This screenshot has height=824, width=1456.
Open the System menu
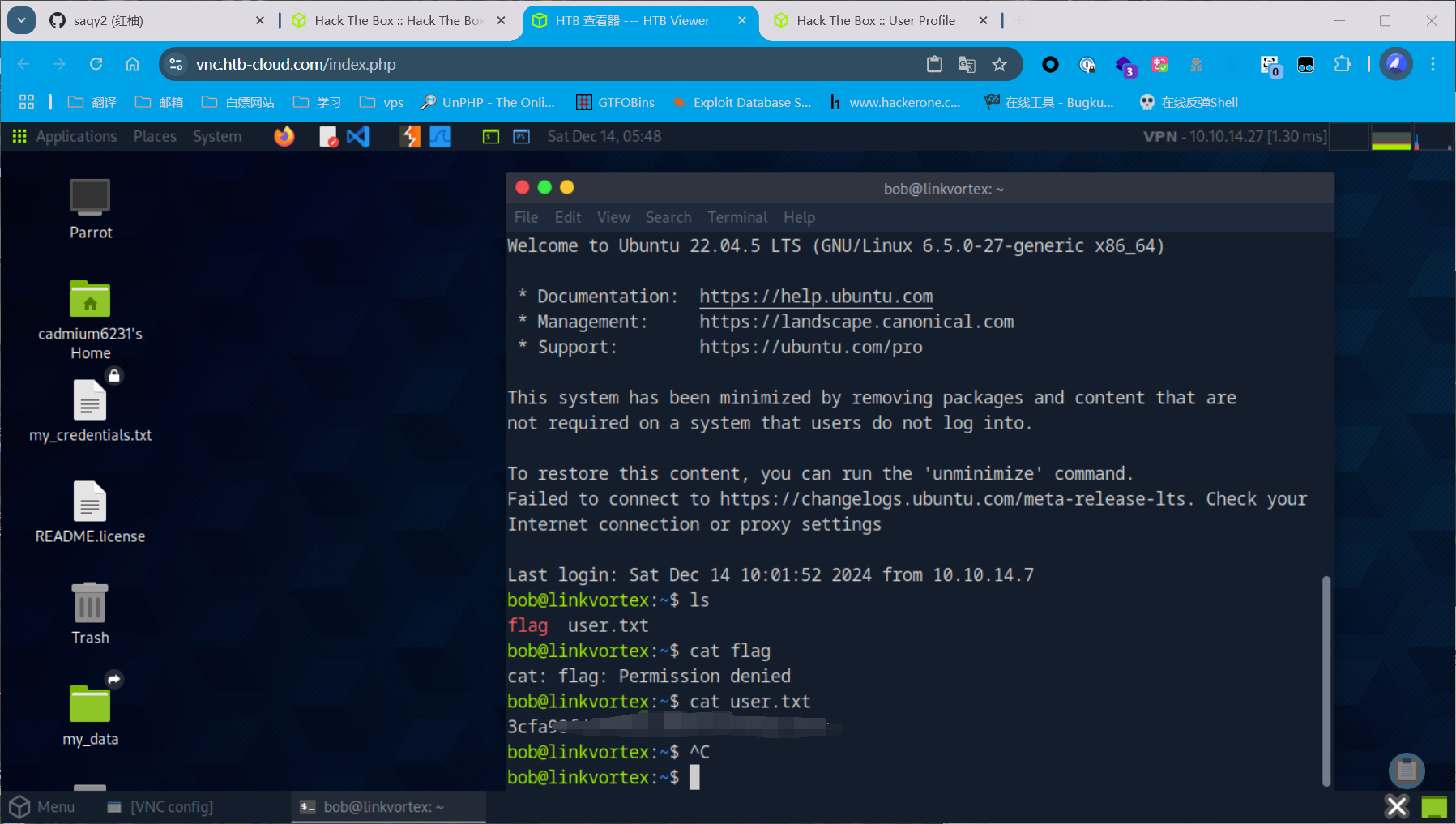[x=217, y=136]
